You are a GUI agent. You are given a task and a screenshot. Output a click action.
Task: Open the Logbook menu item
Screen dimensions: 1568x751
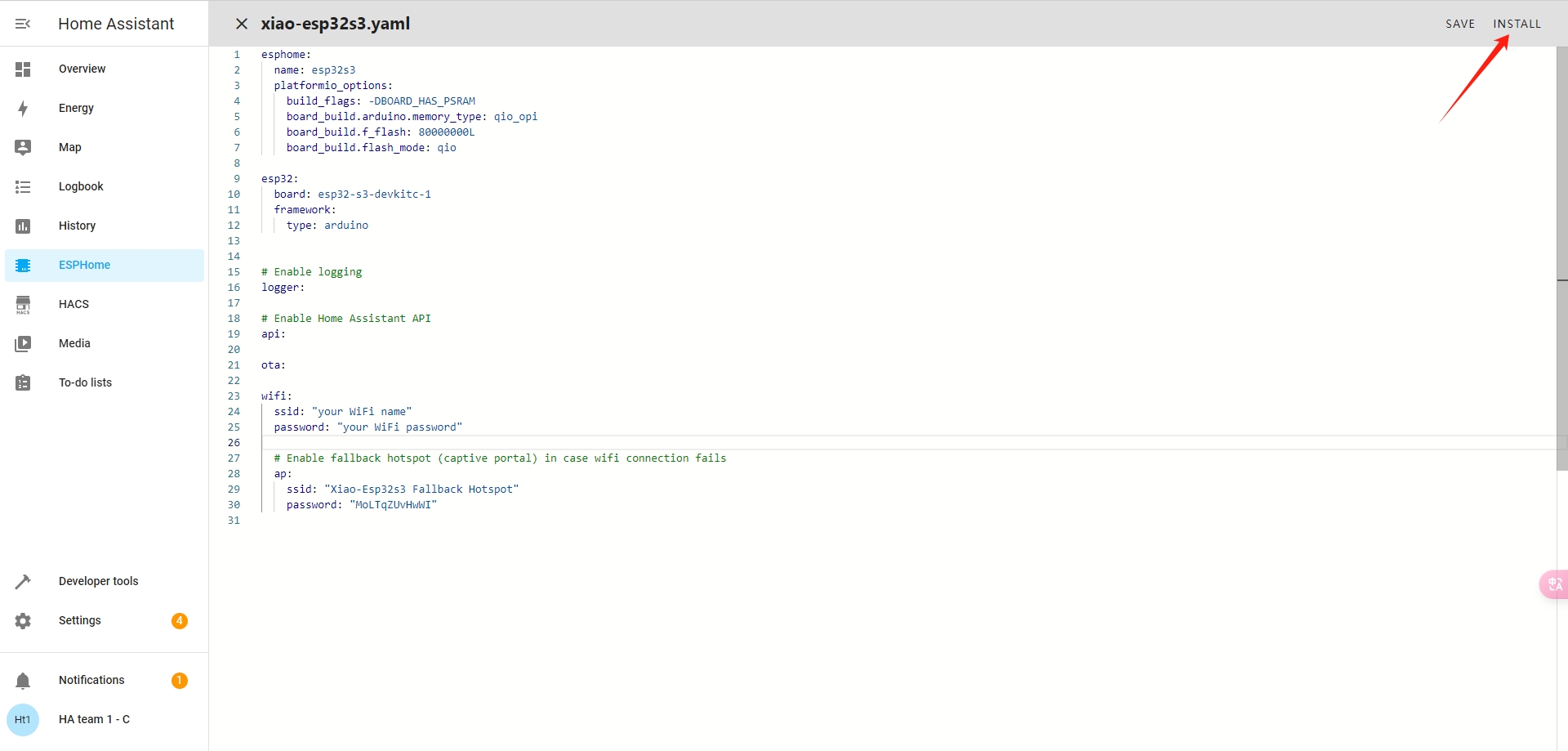(105, 187)
